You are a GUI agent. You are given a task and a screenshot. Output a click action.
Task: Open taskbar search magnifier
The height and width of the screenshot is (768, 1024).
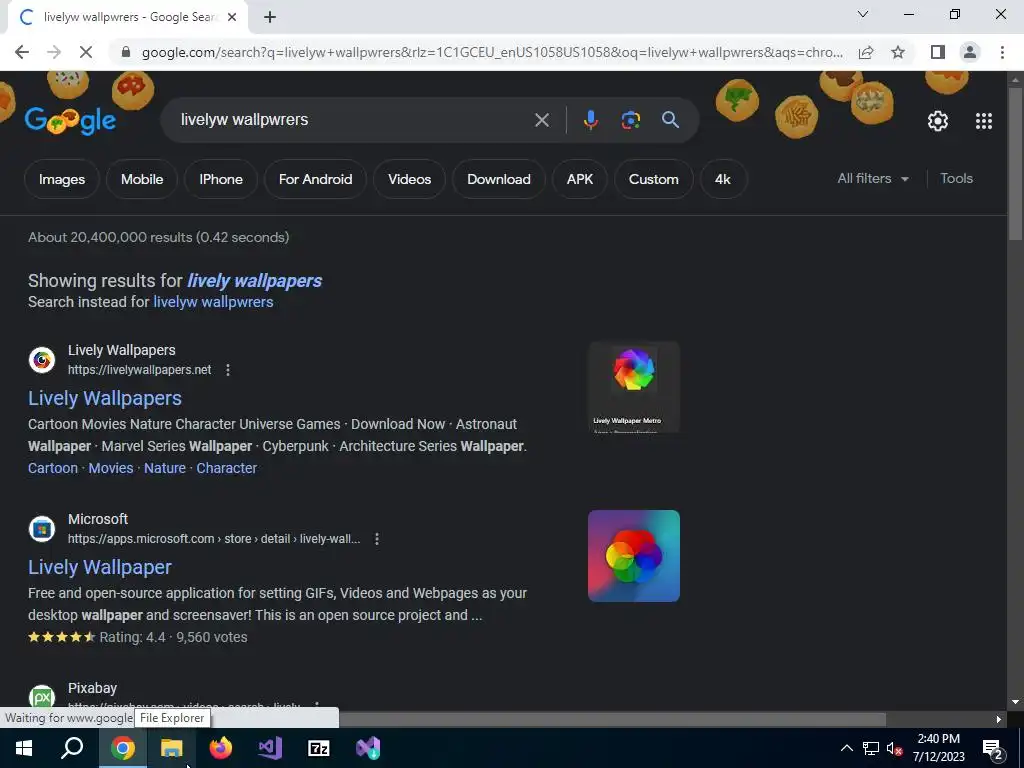72,748
